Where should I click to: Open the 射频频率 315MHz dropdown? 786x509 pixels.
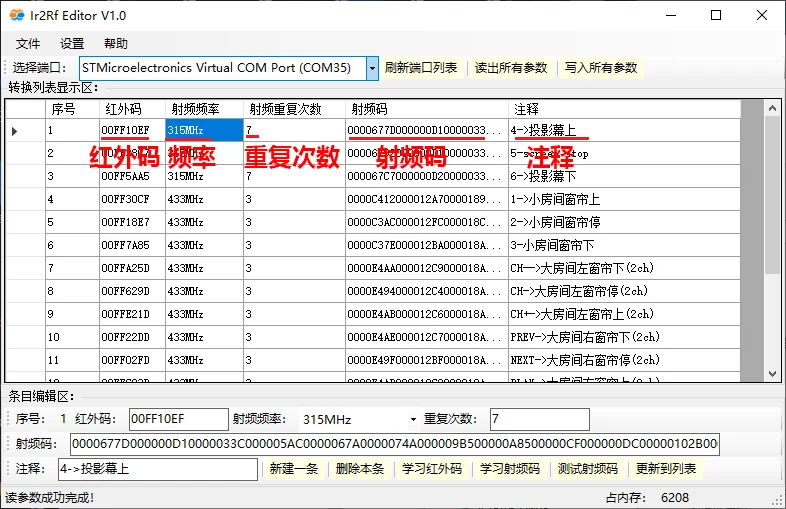pyautogui.click(x=413, y=419)
